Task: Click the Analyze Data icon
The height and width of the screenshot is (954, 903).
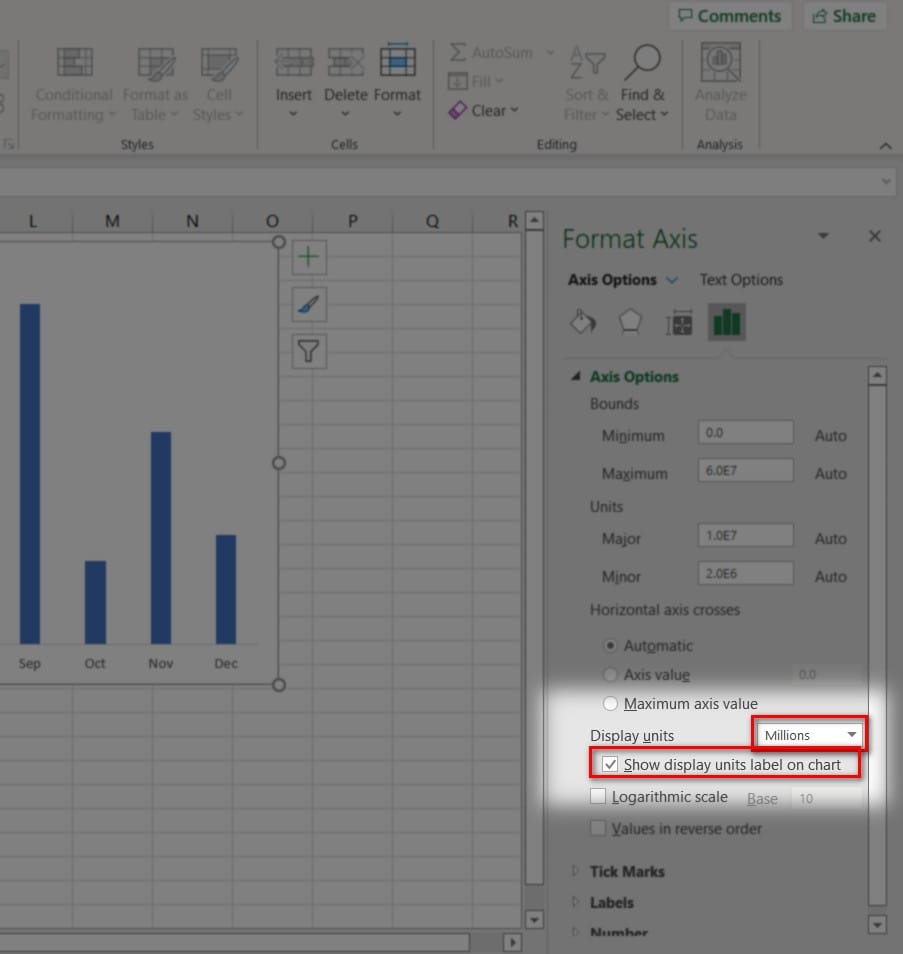Action: pos(720,82)
